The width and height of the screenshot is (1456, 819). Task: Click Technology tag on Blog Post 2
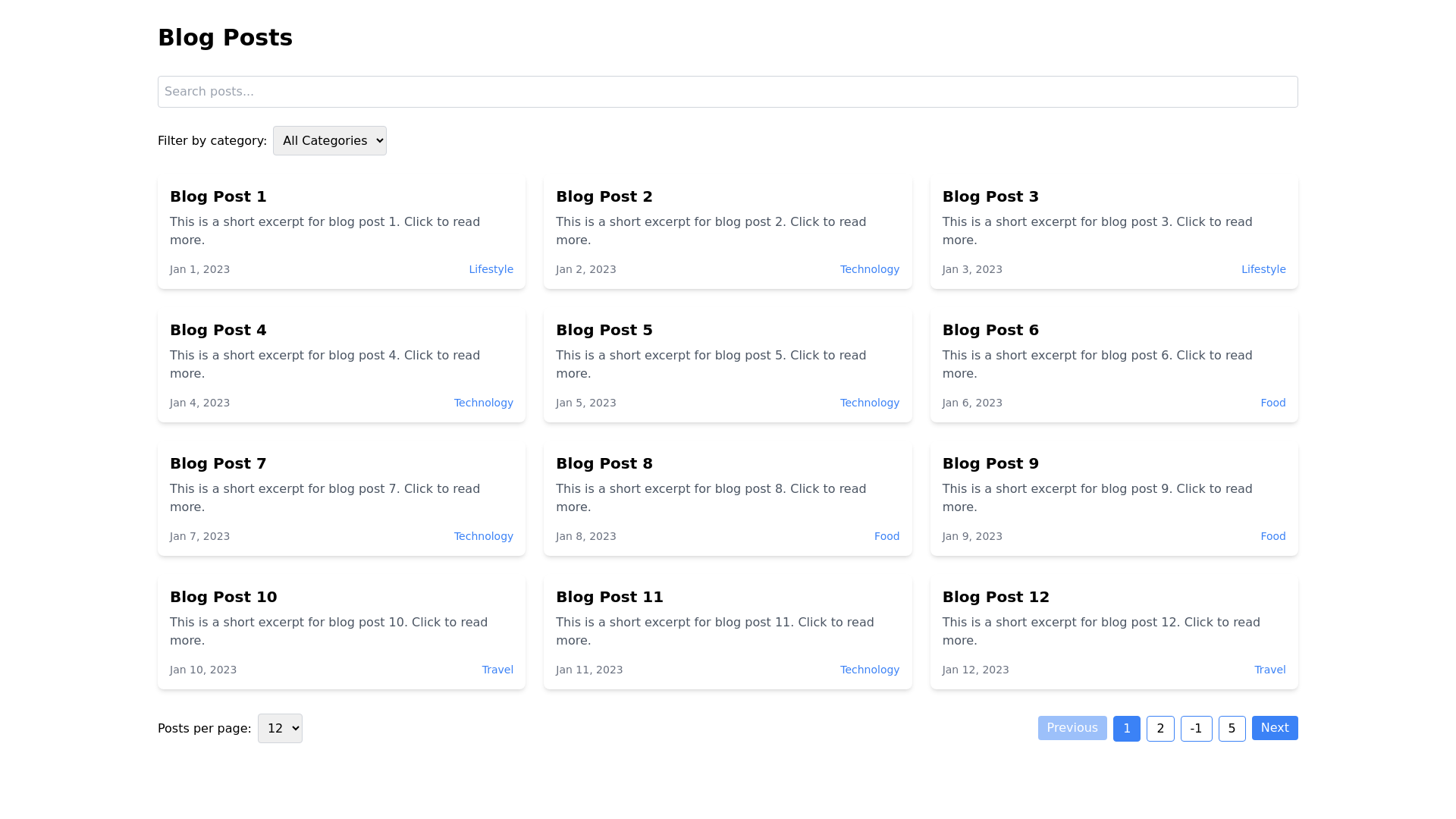pos(869,269)
